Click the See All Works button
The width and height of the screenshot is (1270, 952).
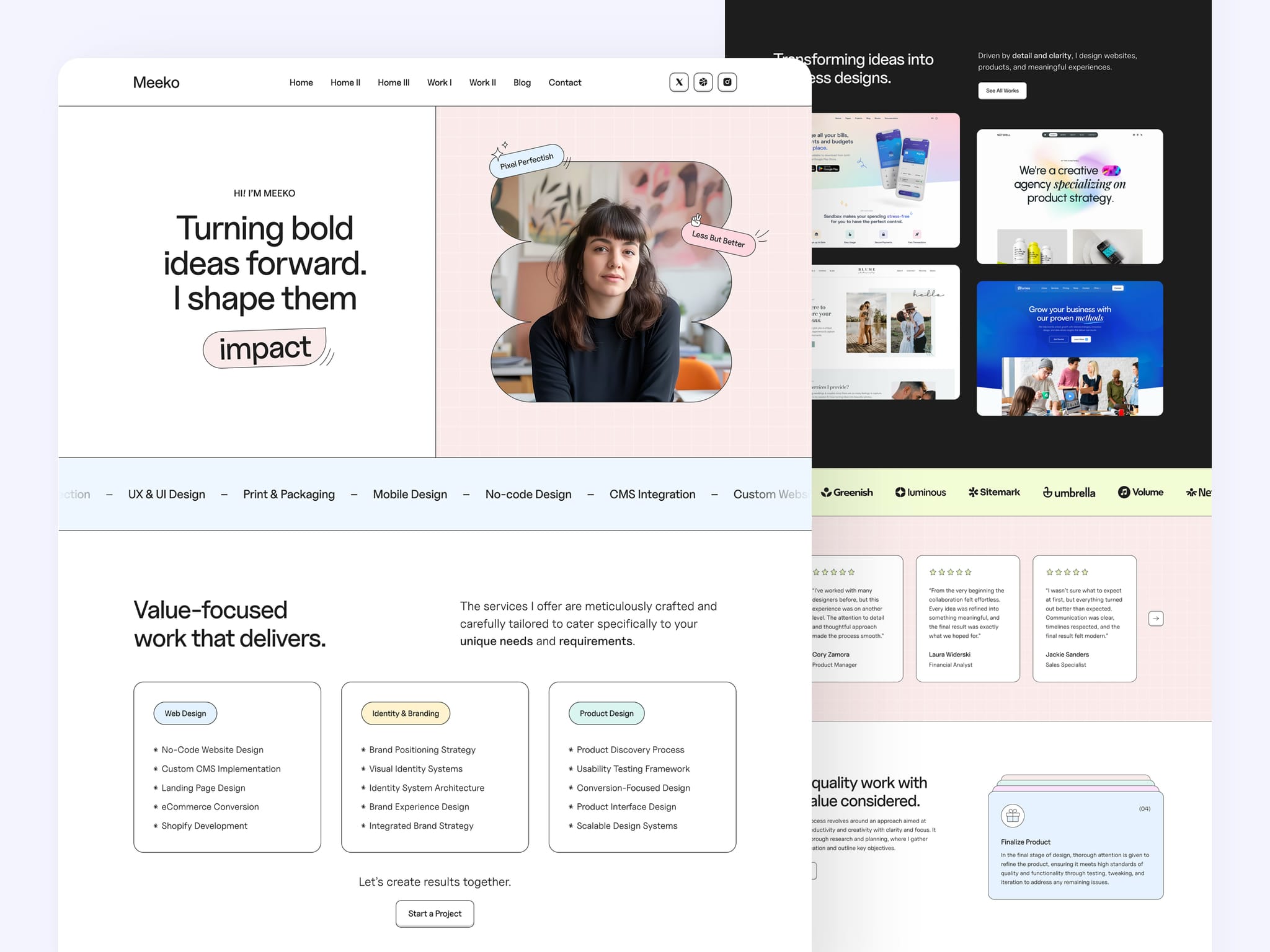pos(1002,90)
